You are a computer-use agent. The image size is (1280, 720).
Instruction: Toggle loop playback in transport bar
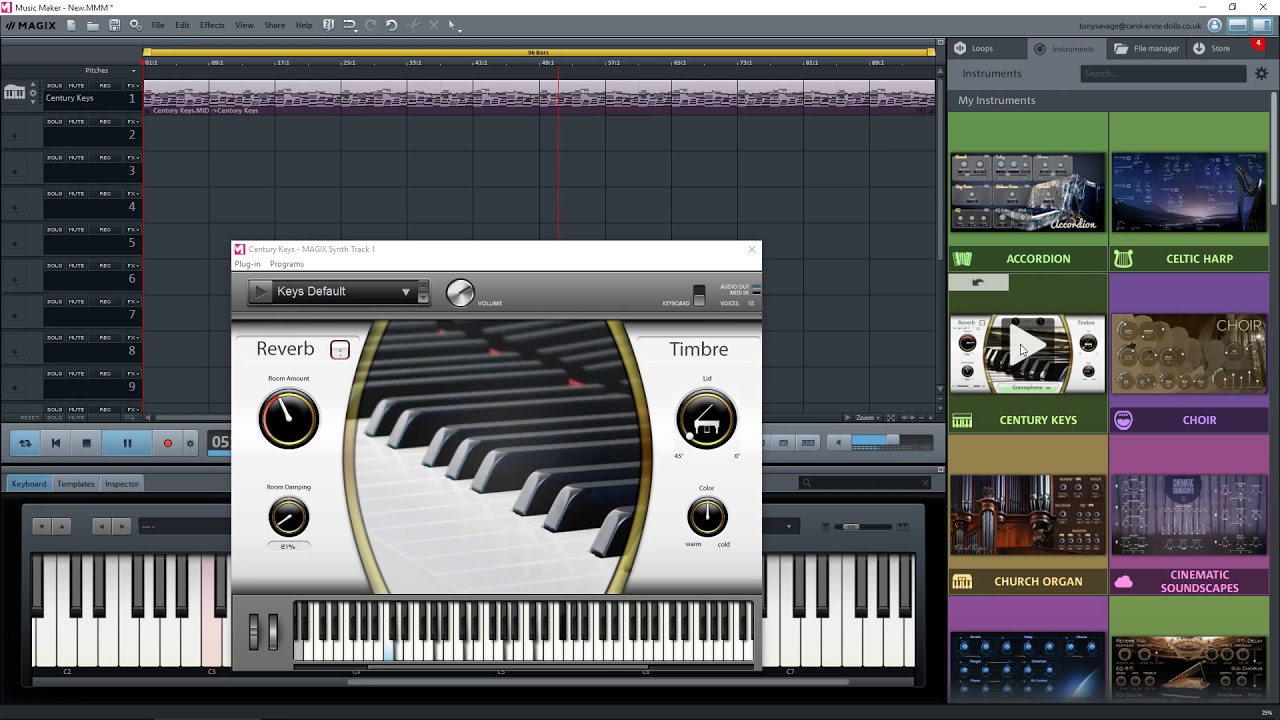25,443
